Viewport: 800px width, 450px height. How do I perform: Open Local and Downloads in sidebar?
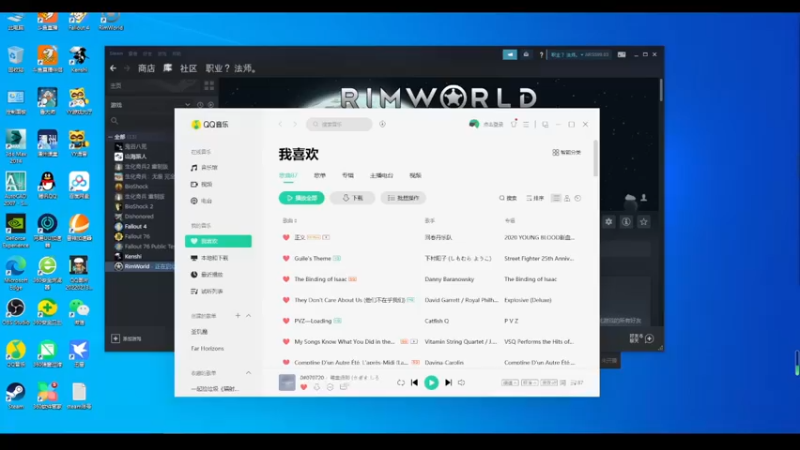click(209, 258)
